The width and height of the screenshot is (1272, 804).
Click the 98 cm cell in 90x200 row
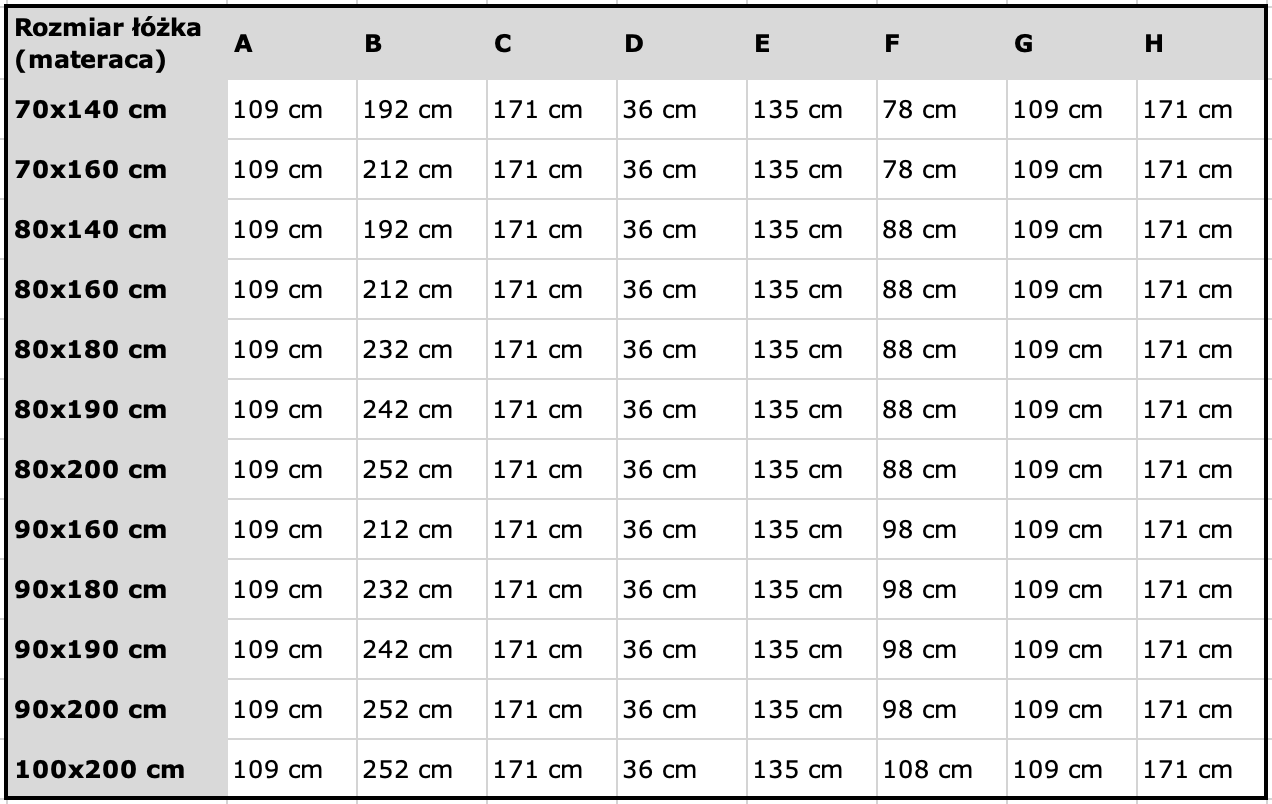point(942,710)
